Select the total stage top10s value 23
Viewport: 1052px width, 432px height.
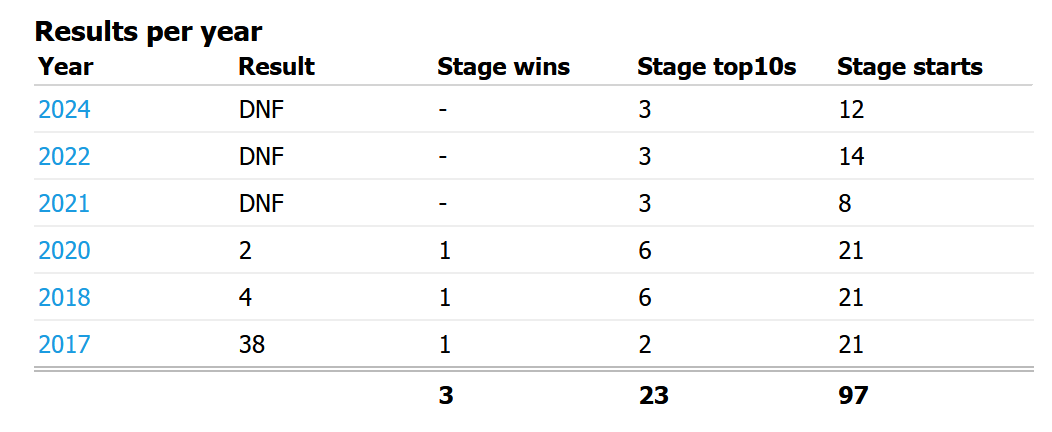pyautogui.click(x=653, y=395)
